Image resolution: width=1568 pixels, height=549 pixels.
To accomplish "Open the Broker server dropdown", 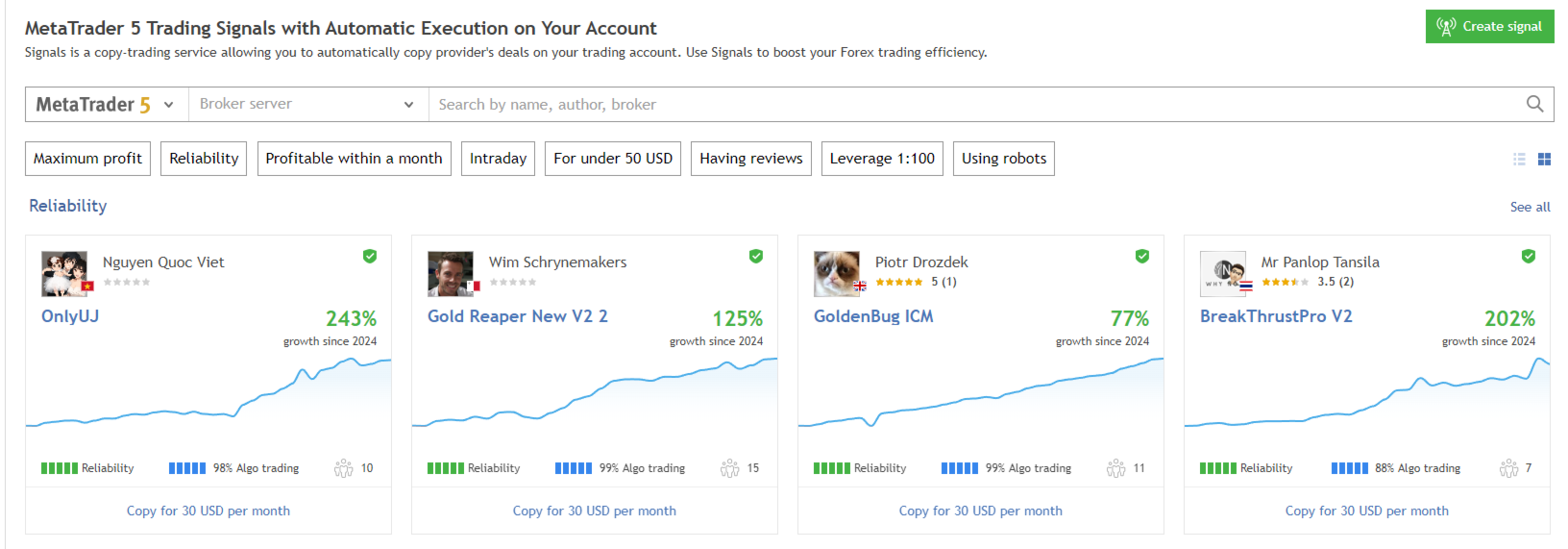I will [x=306, y=105].
